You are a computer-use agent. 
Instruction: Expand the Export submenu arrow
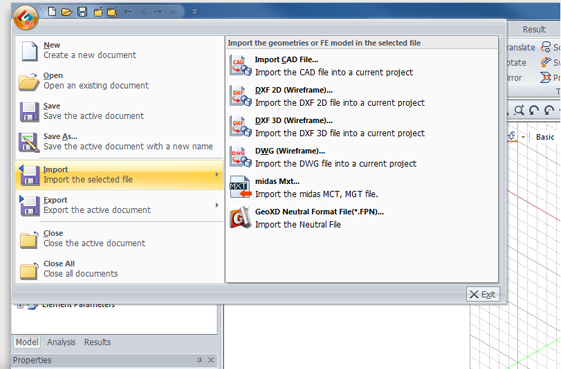tap(217, 205)
